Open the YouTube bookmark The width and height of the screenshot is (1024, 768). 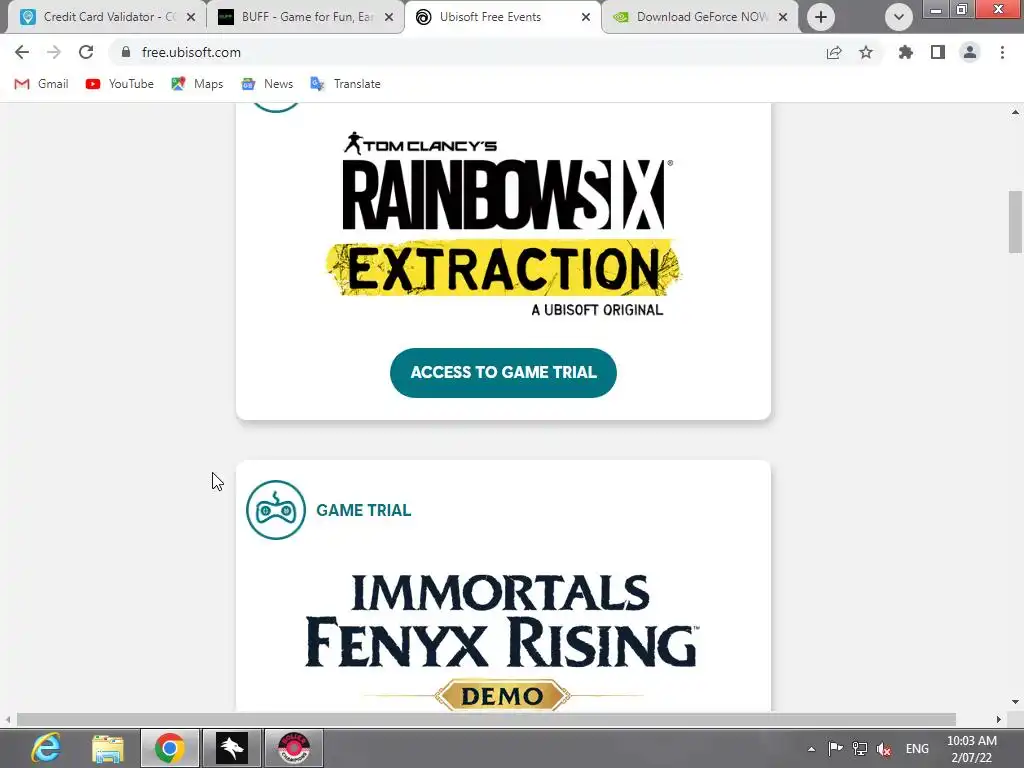click(120, 84)
